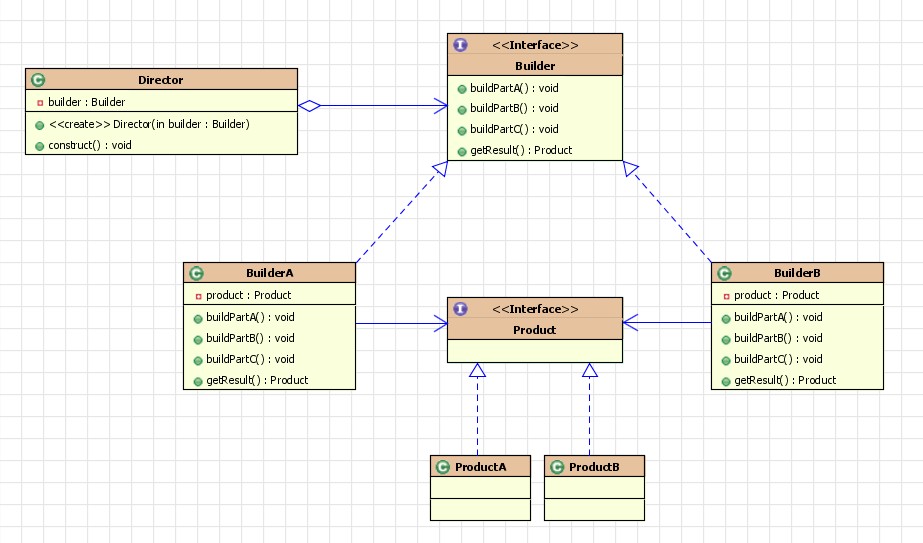Select the <<Interface>> stereotype above Builder
923x543 pixels.
(x=535, y=45)
